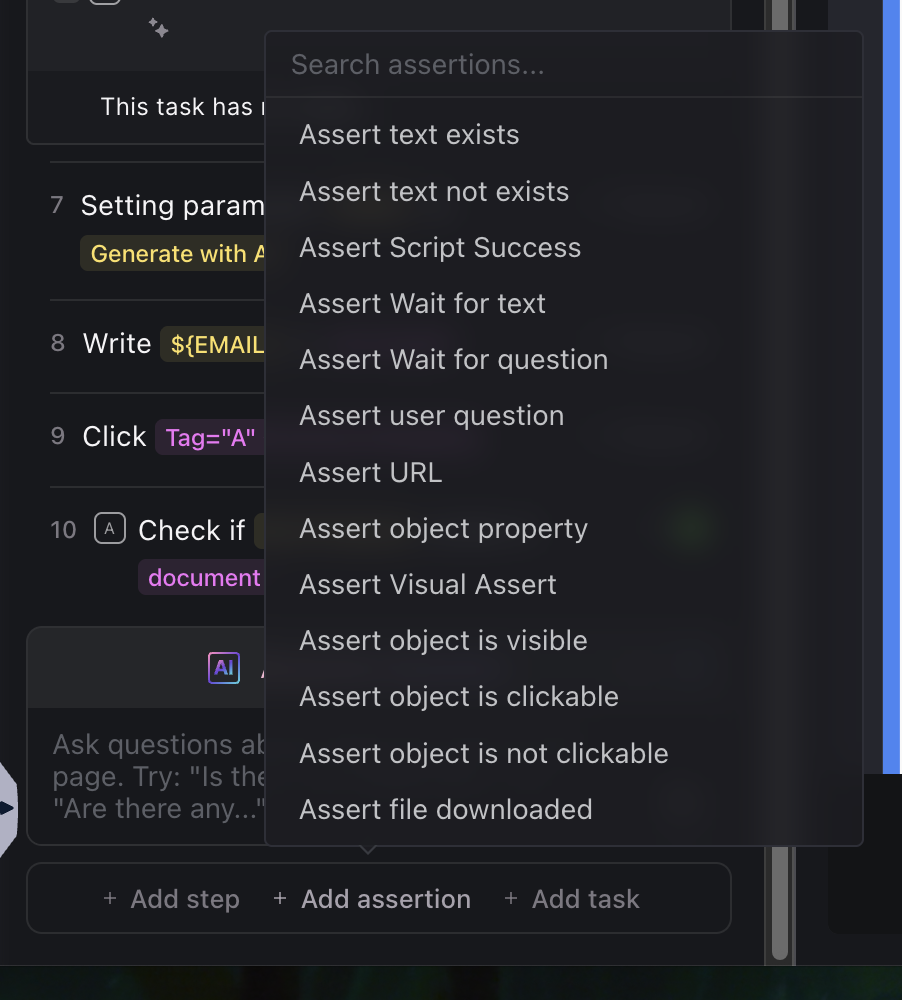
Task: Select 'Assert Visual Assert' option
Action: (427, 584)
